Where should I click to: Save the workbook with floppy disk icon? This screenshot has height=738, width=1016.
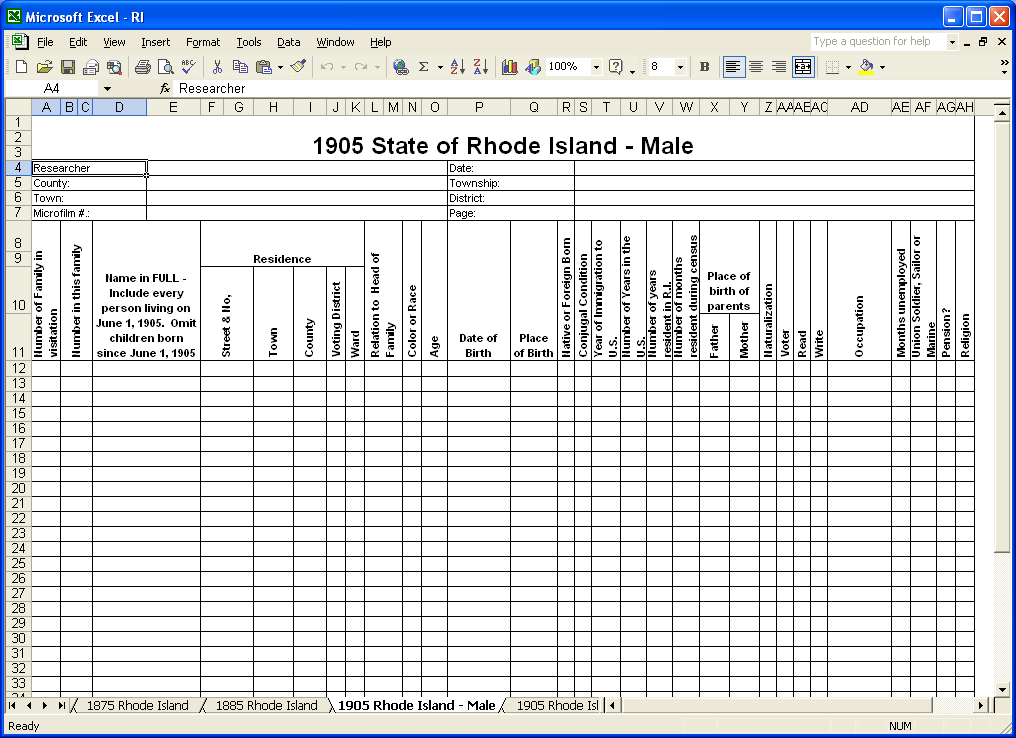[x=67, y=67]
